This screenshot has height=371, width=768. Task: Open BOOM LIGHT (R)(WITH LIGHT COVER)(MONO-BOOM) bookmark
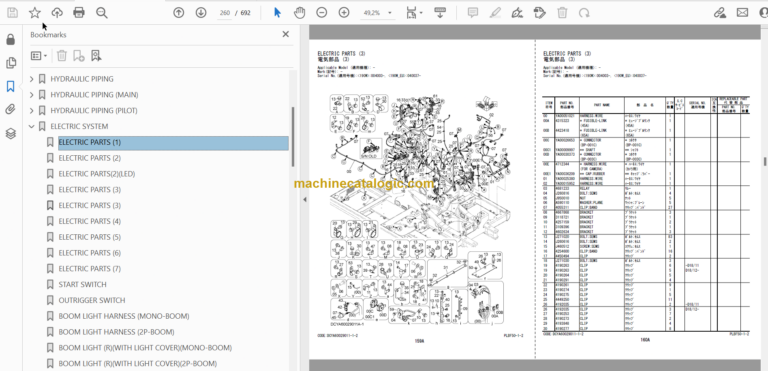pyautogui.click(x=145, y=348)
